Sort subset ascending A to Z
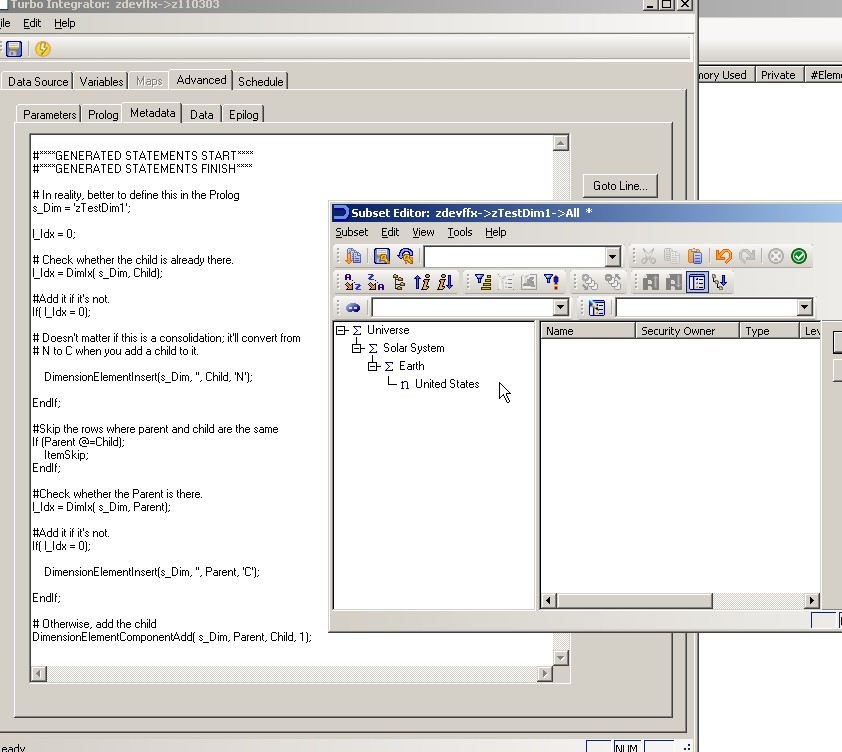 tap(352, 282)
